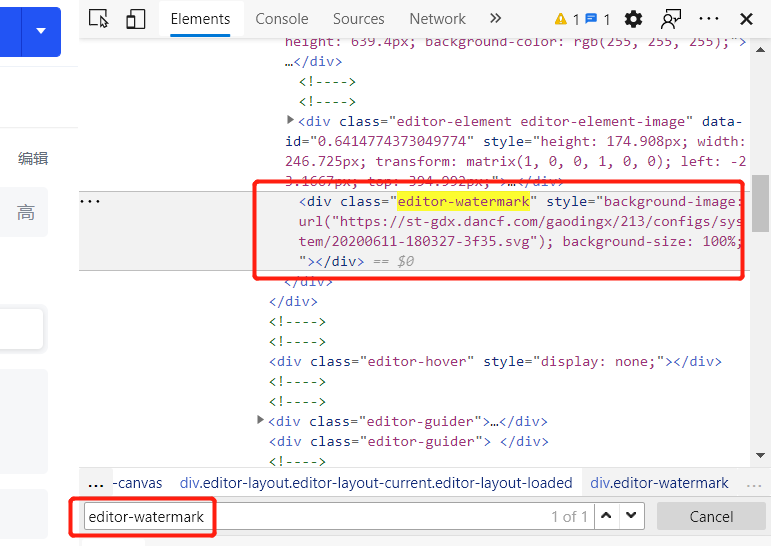
Task: Expand the editor-element-image div node
Action: tap(290, 120)
